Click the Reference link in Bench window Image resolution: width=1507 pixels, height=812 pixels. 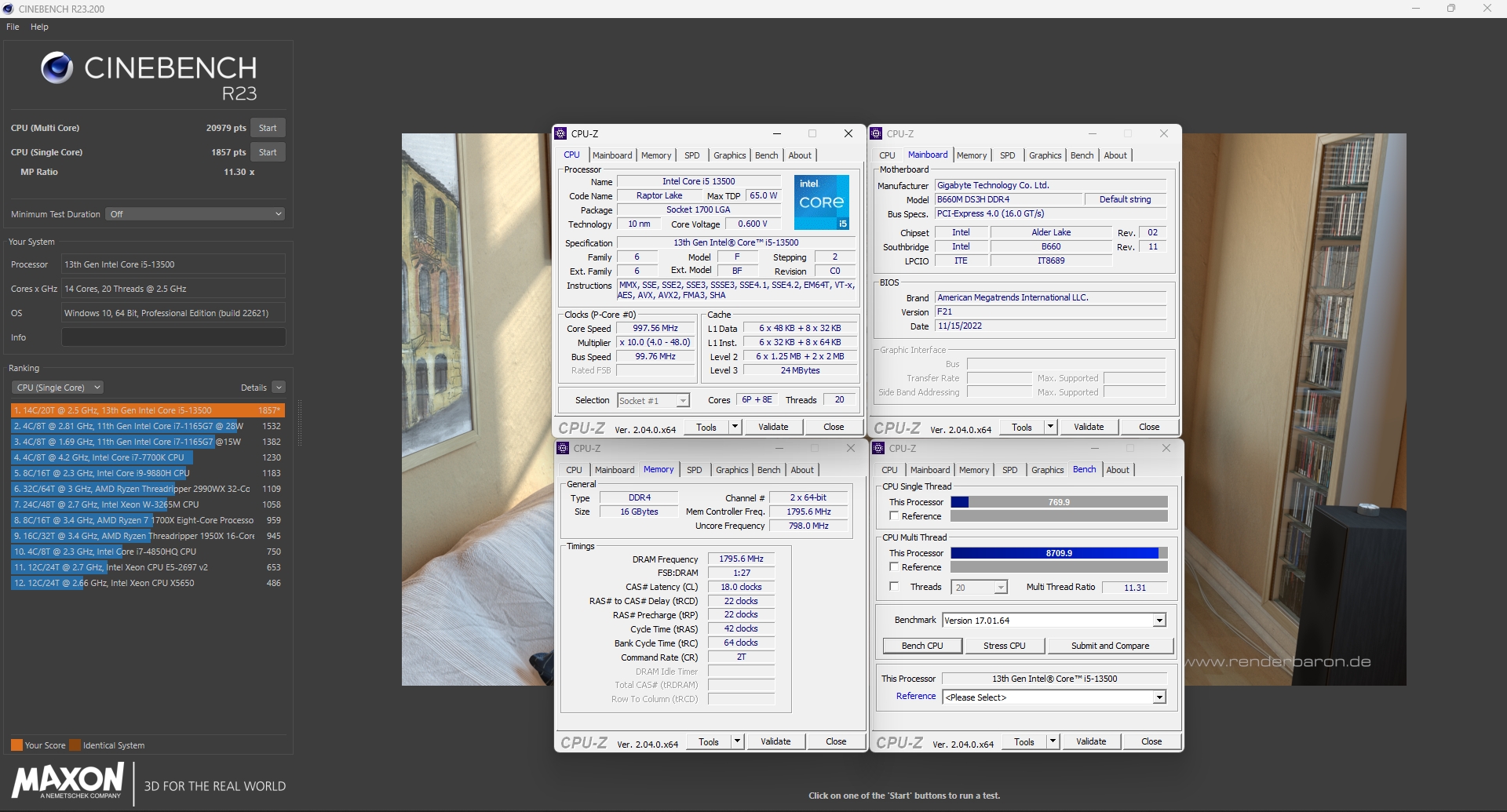(916, 696)
